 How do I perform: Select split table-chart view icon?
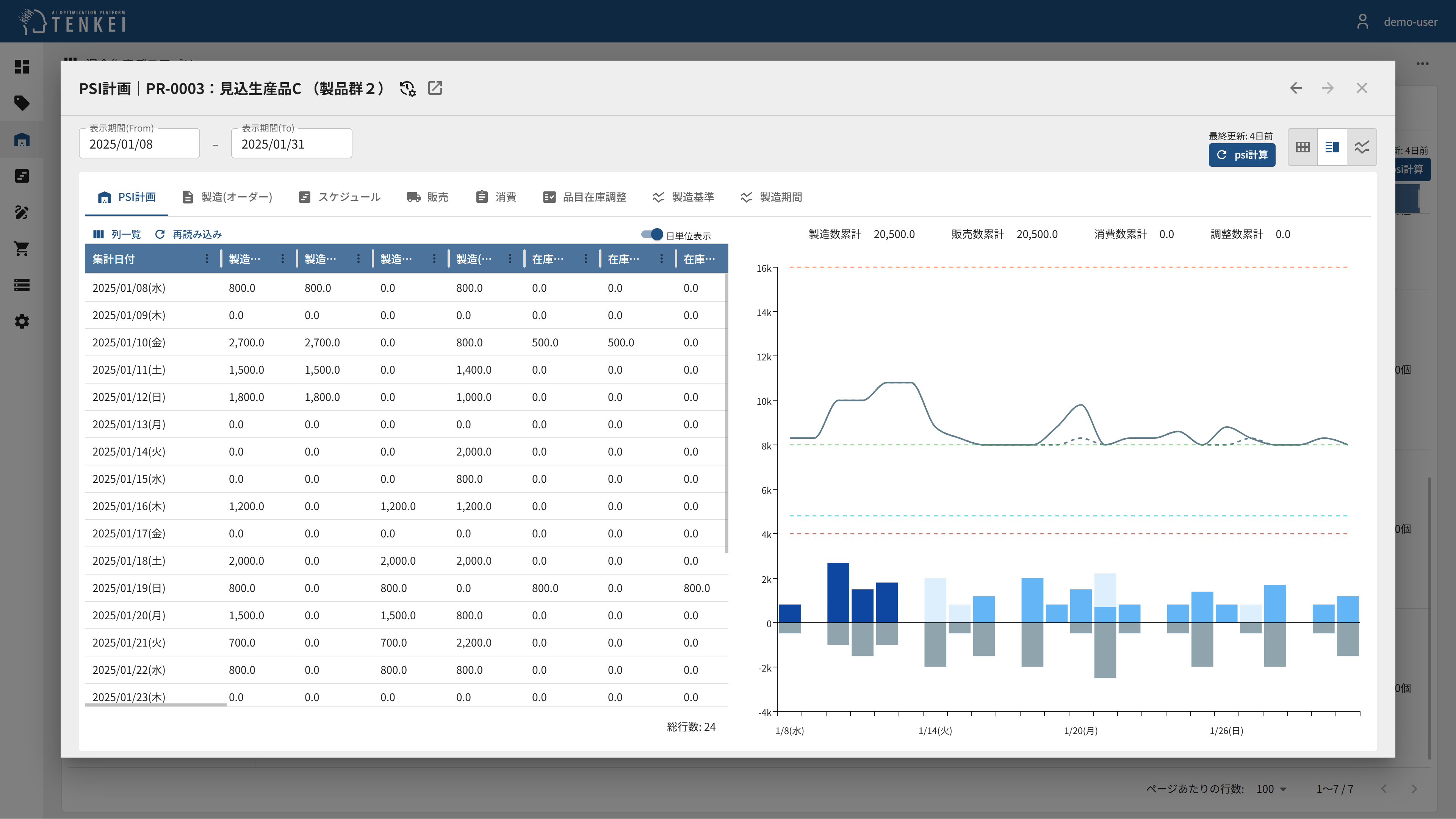point(1332,147)
